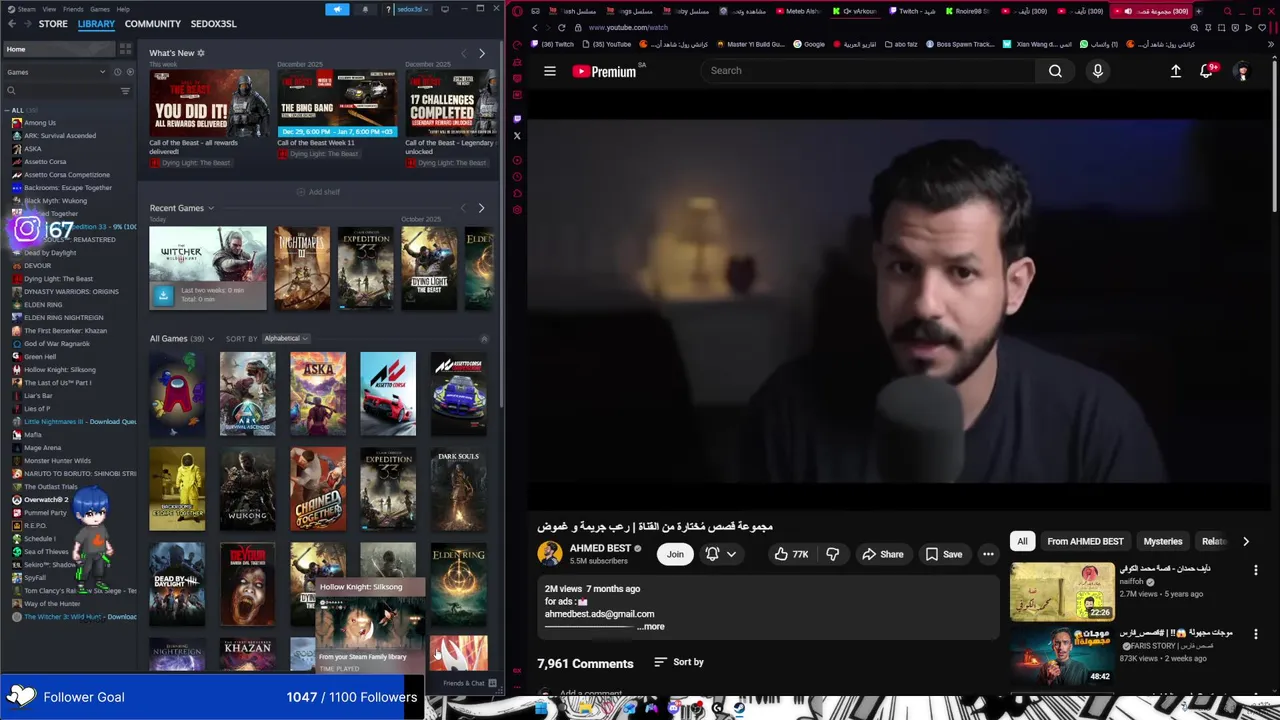The width and height of the screenshot is (1280, 720).
Task: Select God of War Ragnarök in list
Action: pos(57,344)
